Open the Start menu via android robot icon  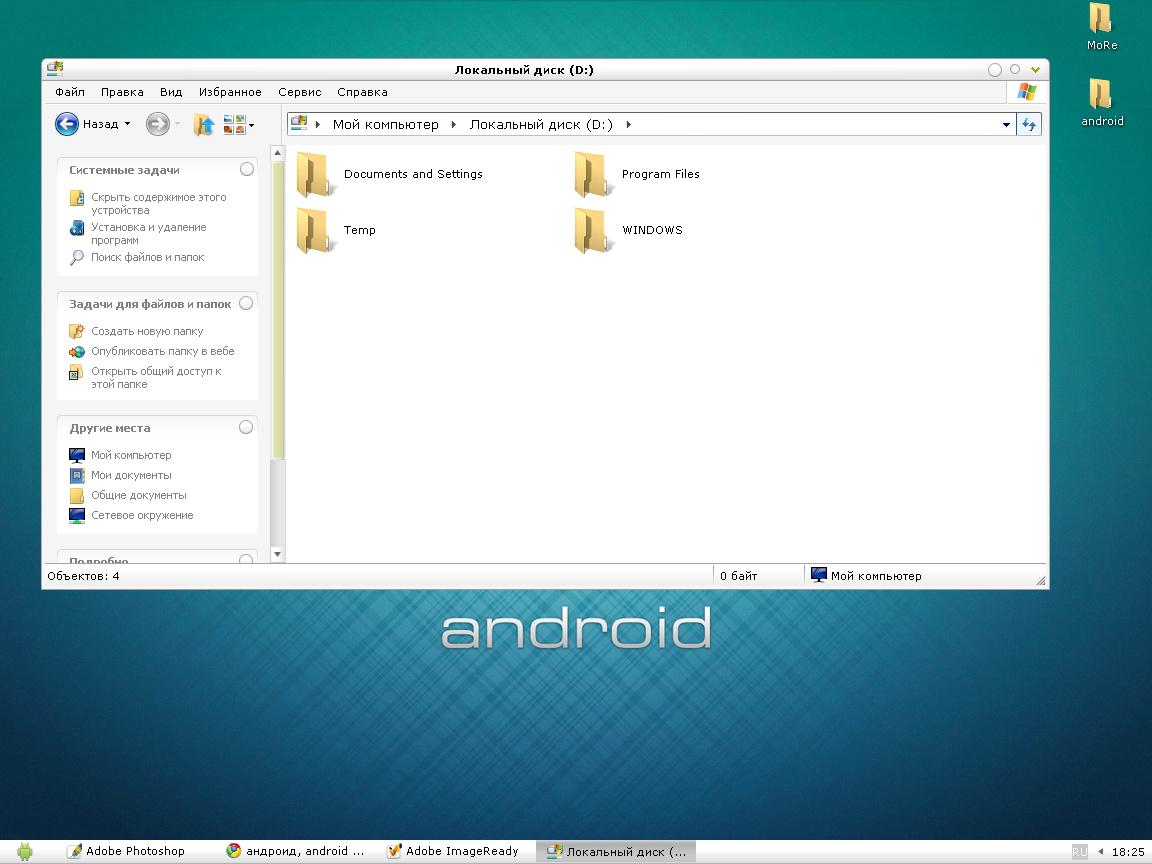[25, 851]
